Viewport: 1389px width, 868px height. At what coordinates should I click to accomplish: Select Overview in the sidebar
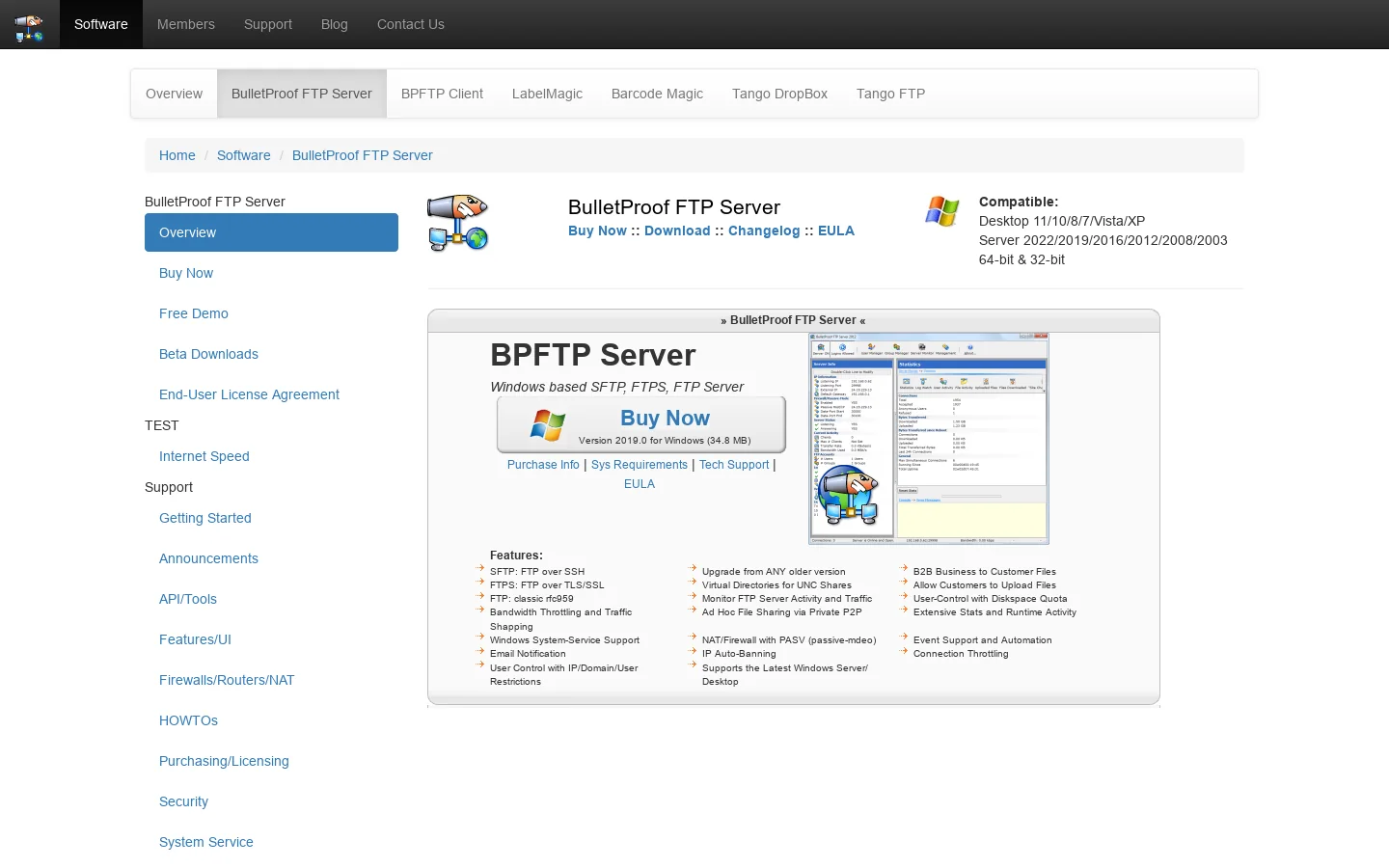pyautogui.click(x=271, y=232)
